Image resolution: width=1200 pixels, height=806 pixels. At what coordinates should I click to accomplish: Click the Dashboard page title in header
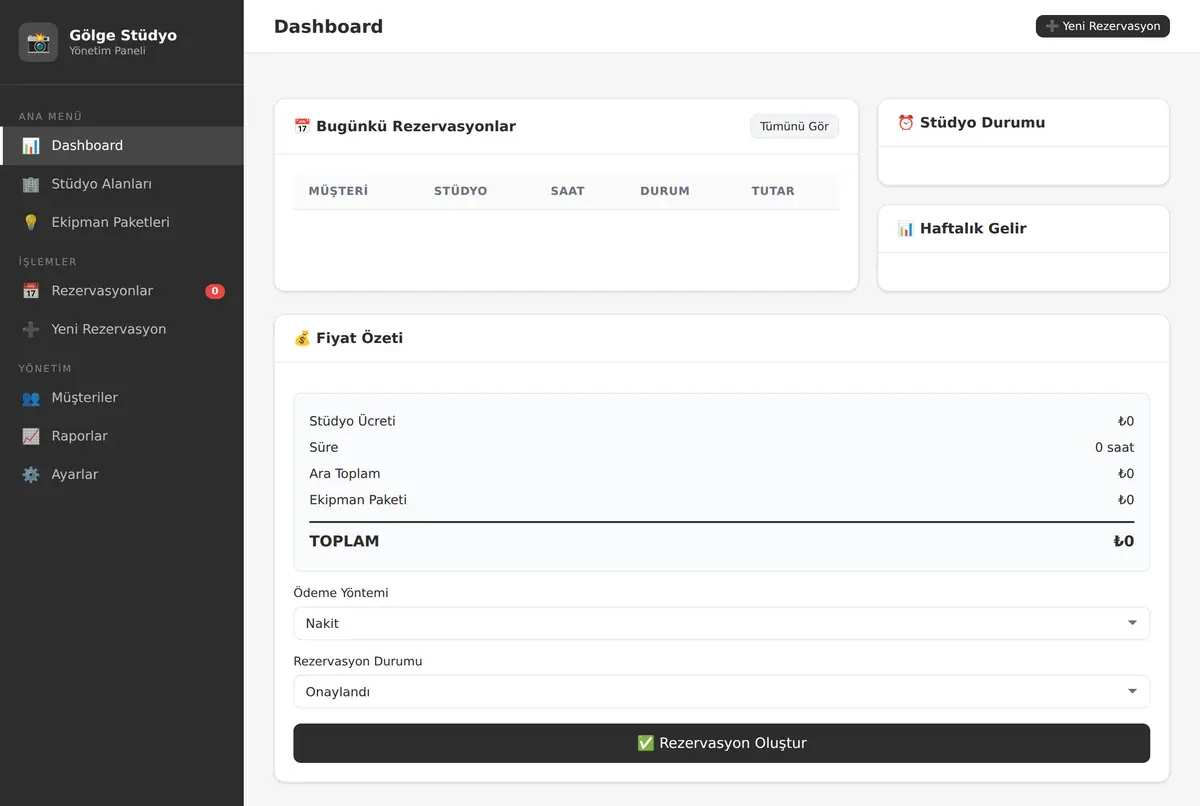(328, 27)
